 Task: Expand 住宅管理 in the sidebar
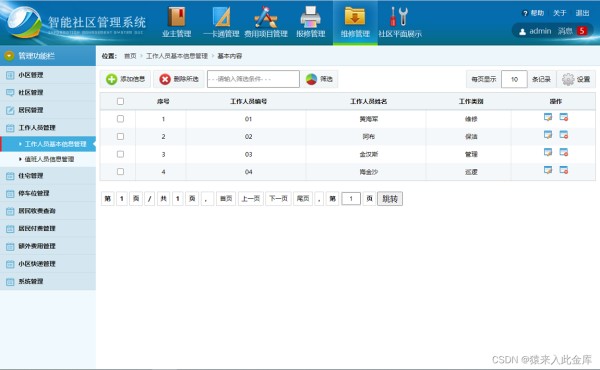(48, 176)
